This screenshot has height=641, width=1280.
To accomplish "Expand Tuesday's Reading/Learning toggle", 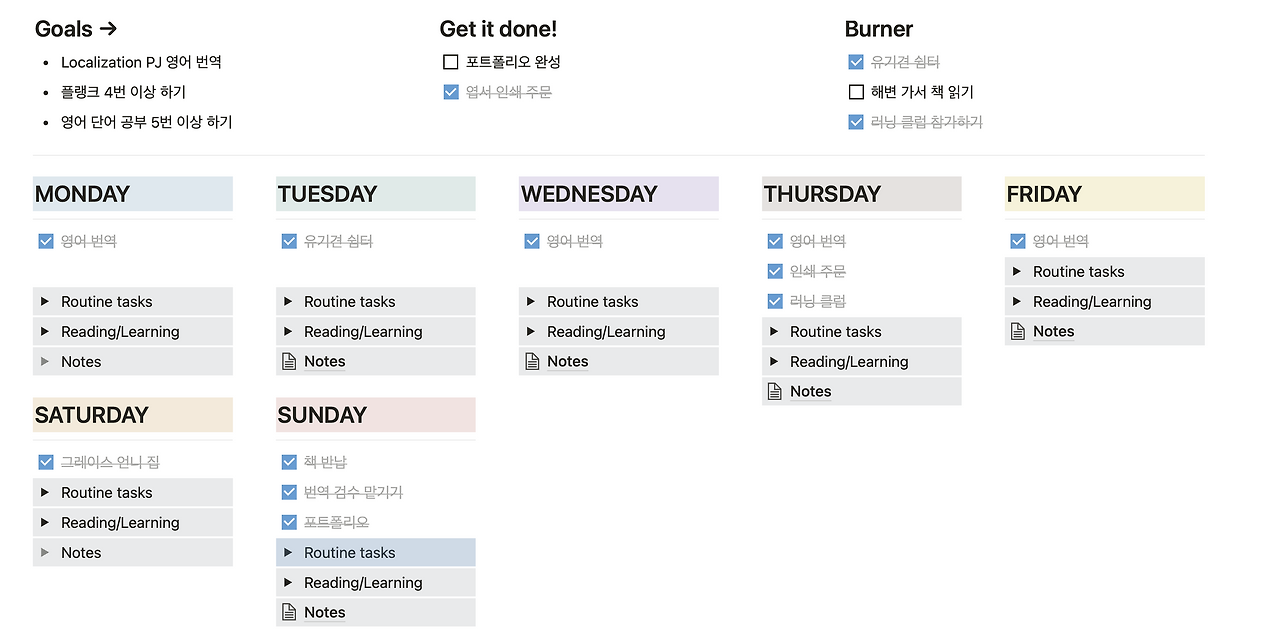I will pos(288,331).
